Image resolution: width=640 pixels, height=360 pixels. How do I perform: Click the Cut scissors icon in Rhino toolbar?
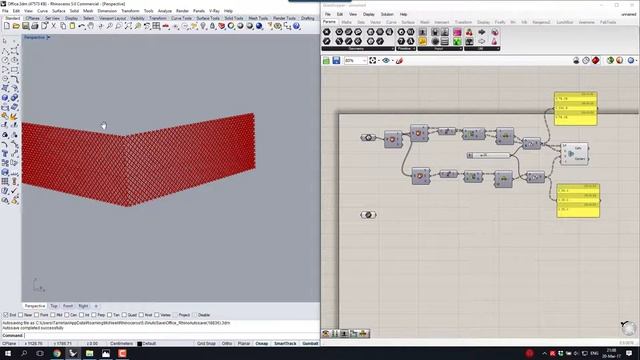53,26
